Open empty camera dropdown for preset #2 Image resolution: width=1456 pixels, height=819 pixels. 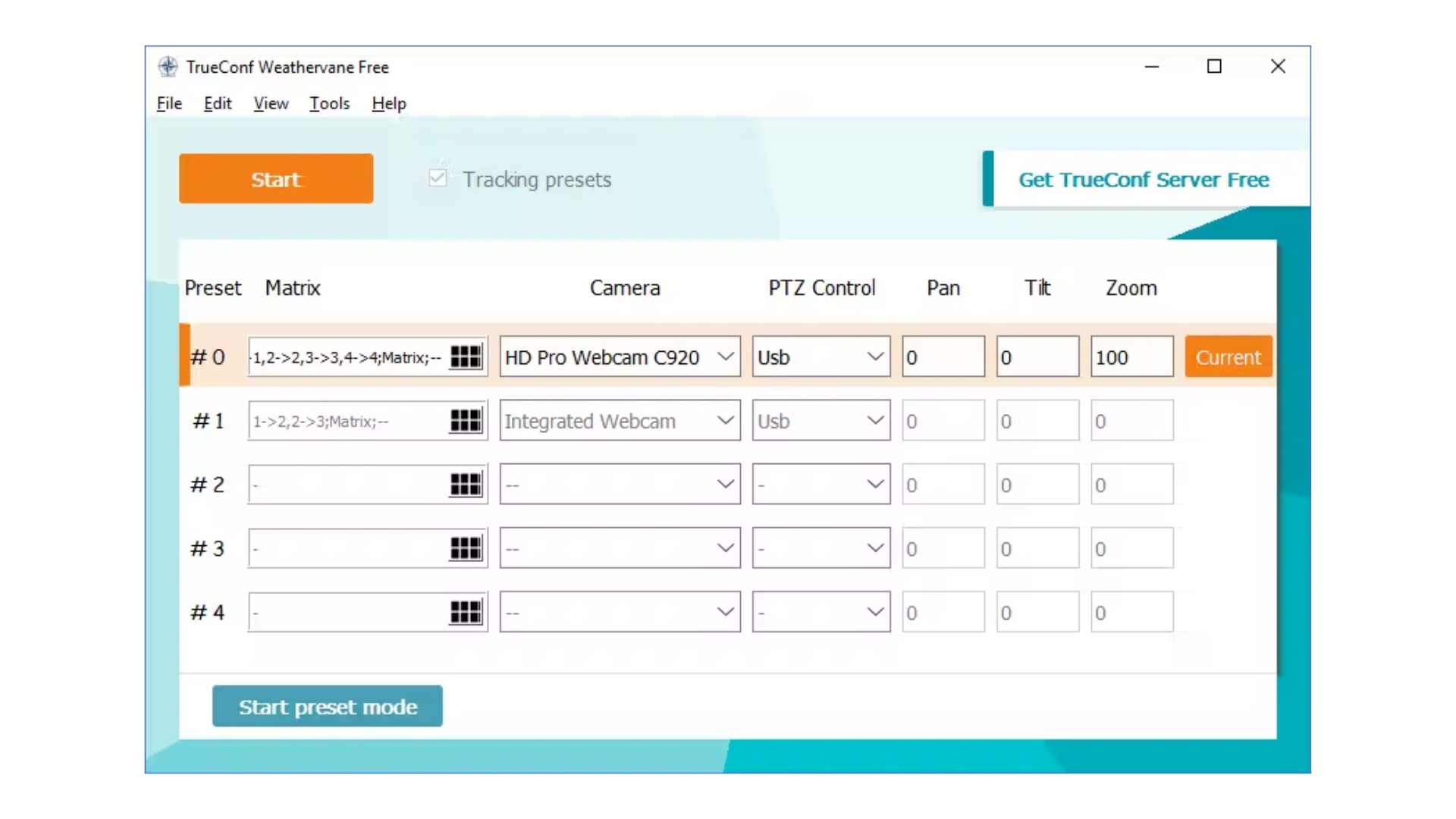click(x=620, y=484)
